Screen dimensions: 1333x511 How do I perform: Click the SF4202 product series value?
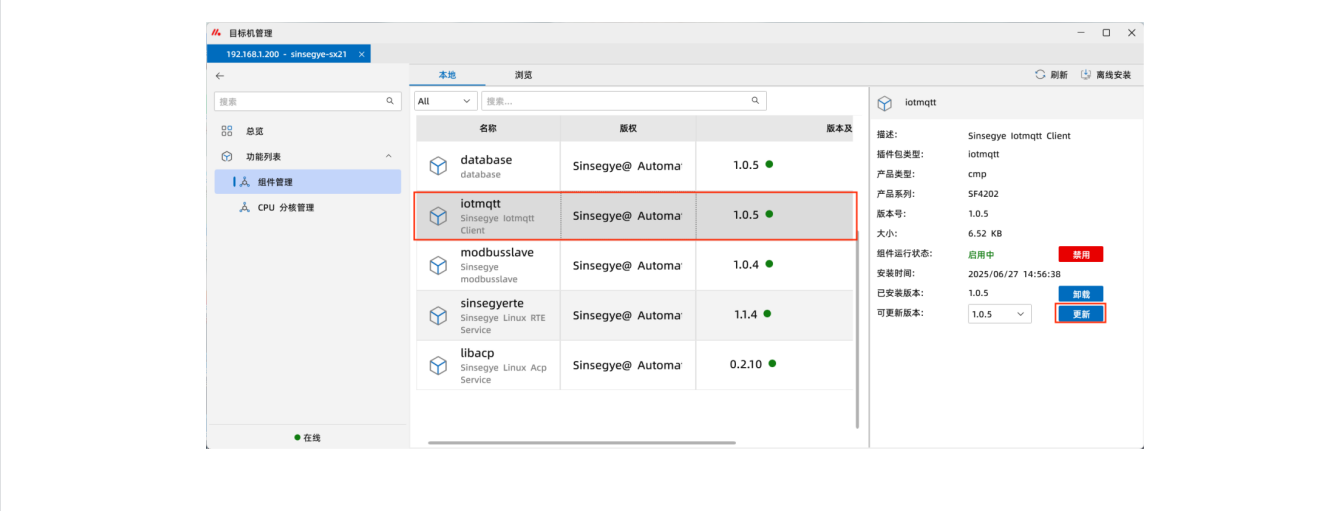[x=985, y=194]
